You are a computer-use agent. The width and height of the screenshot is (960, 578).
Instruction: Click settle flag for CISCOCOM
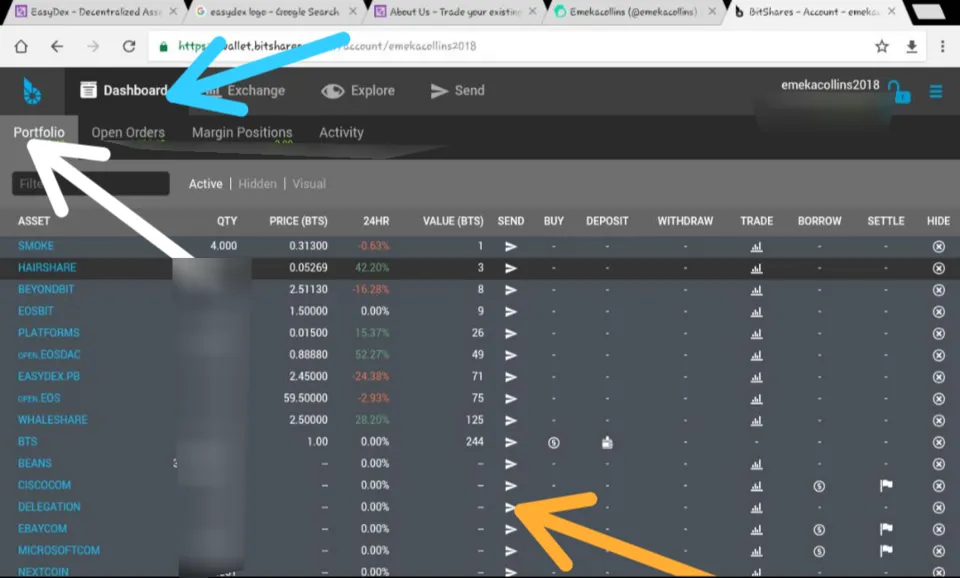click(886, 486)
